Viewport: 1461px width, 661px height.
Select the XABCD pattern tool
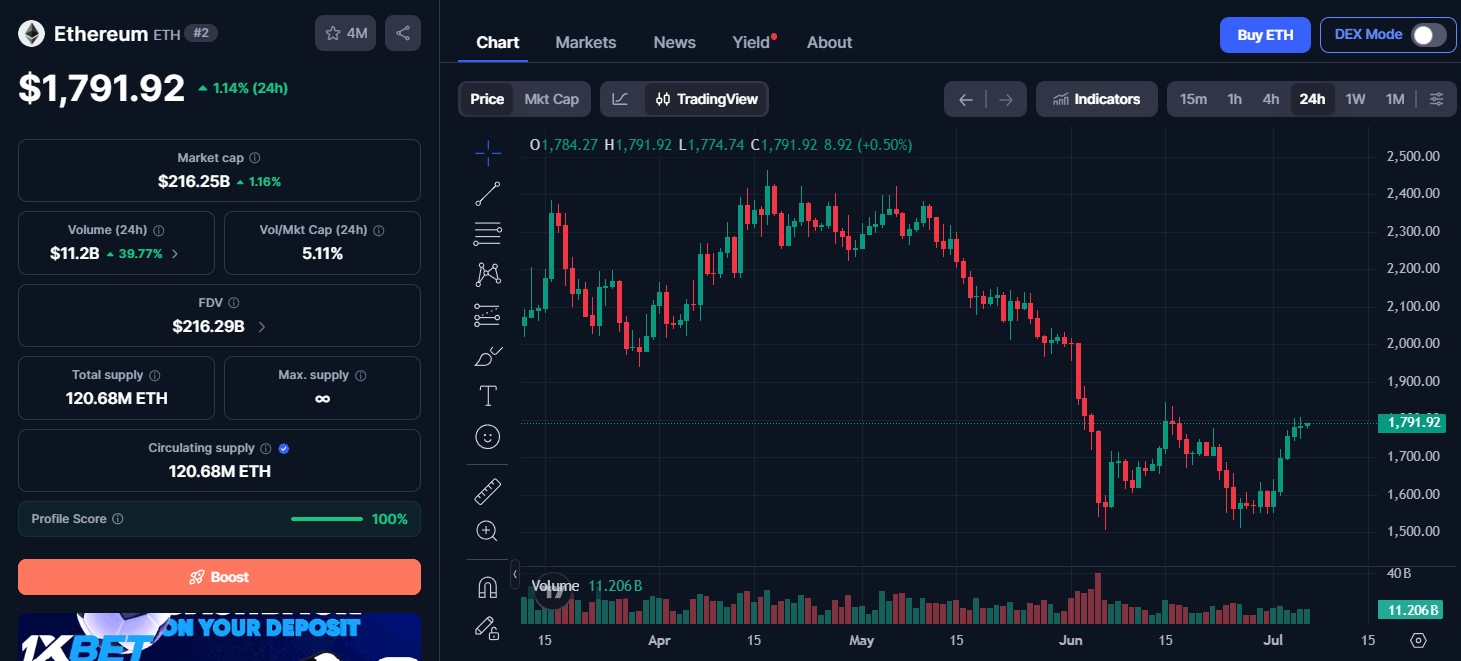488,274
